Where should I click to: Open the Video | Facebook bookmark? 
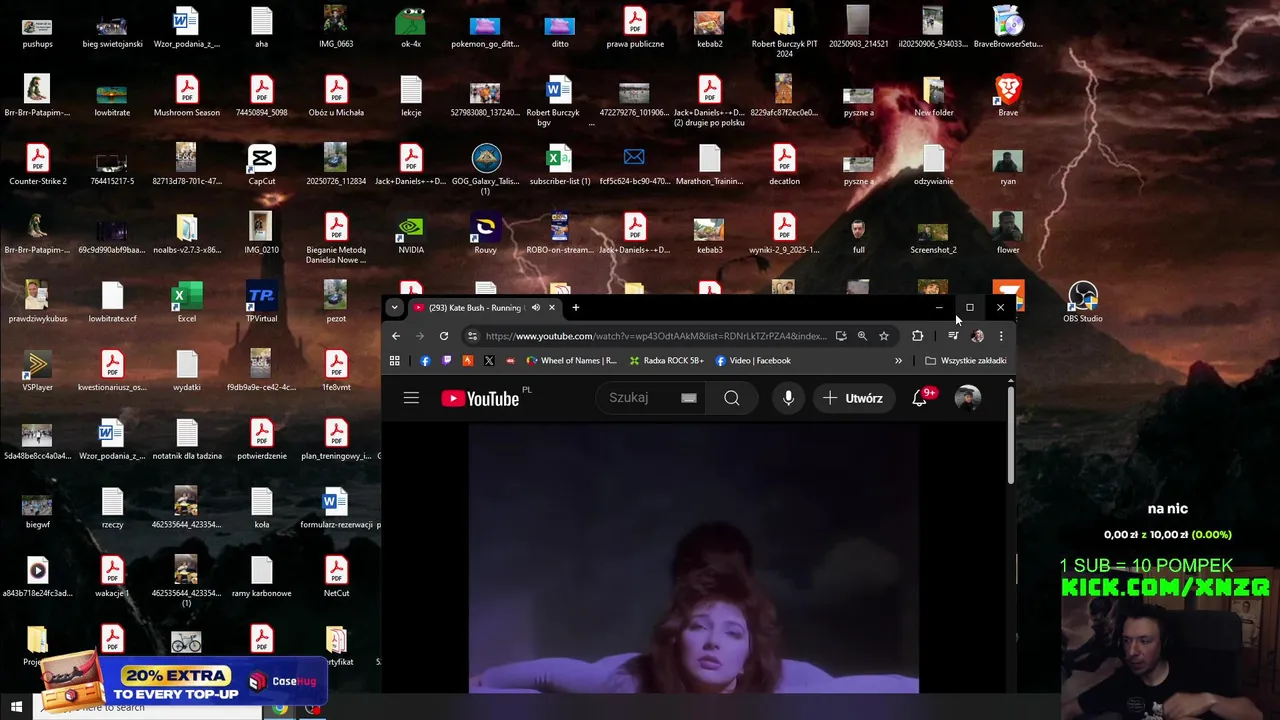pos(753,361)
